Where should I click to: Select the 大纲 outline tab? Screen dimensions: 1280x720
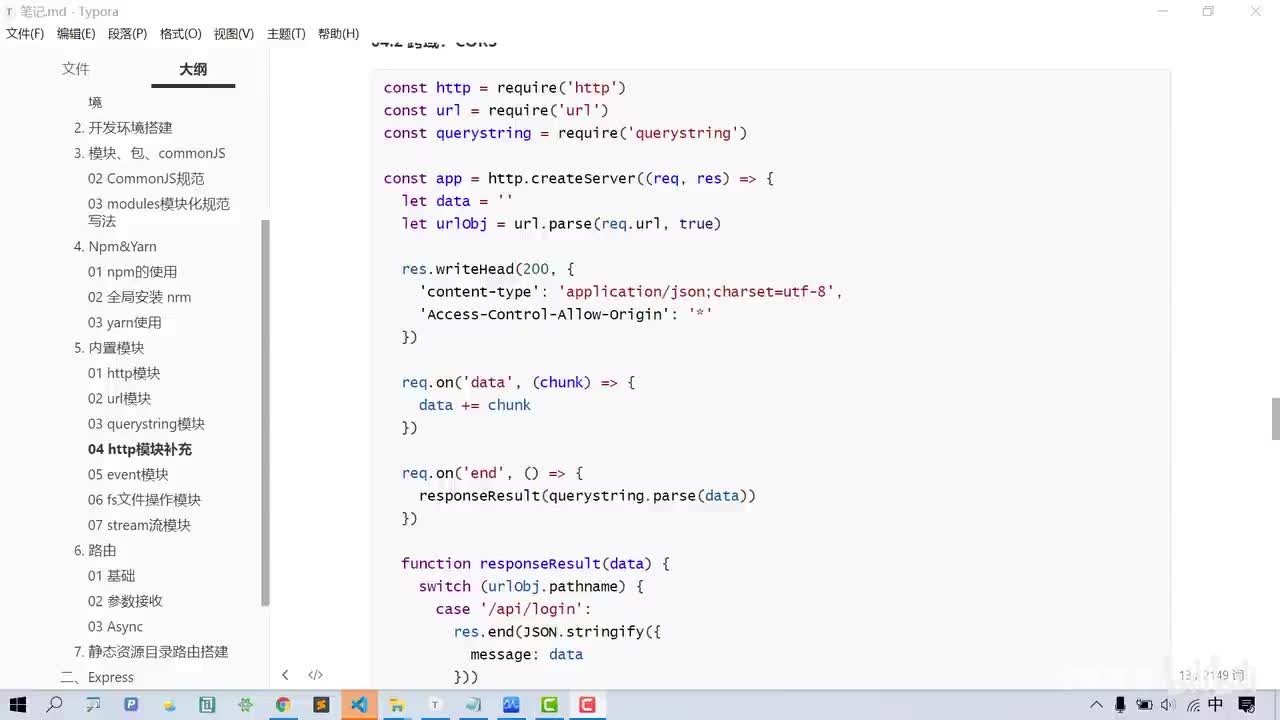click(193, 69)
